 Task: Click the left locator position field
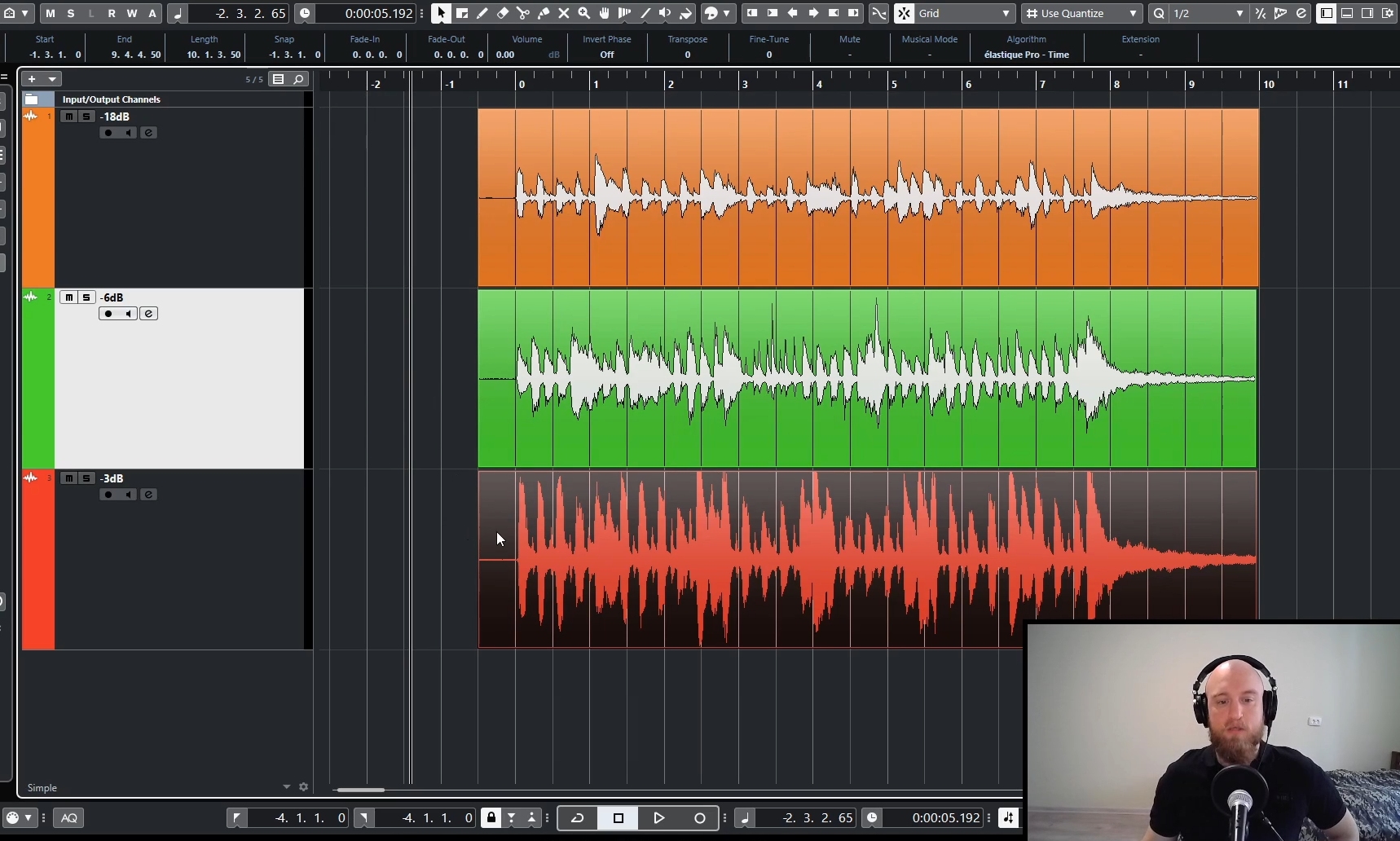coord(298,817)
